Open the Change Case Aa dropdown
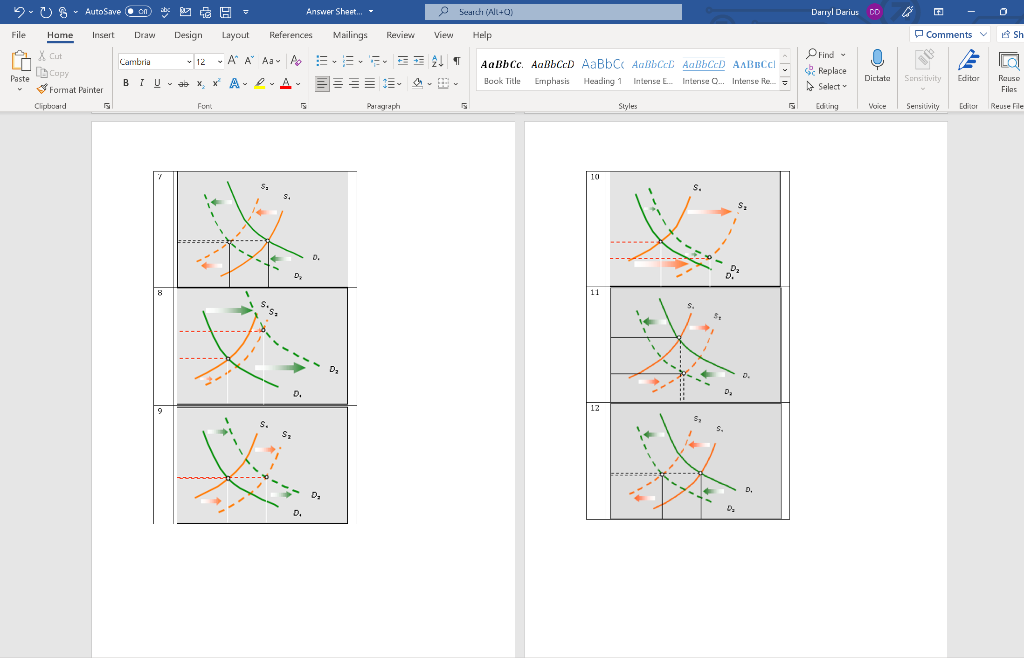The height and width of the screenshot is (658, 1024). 270,61
